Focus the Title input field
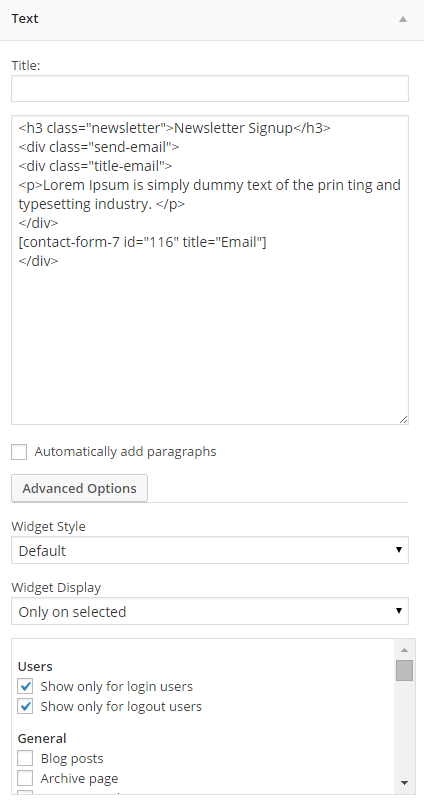This screenshot has height=809, width=424. (x=210, y=89)
